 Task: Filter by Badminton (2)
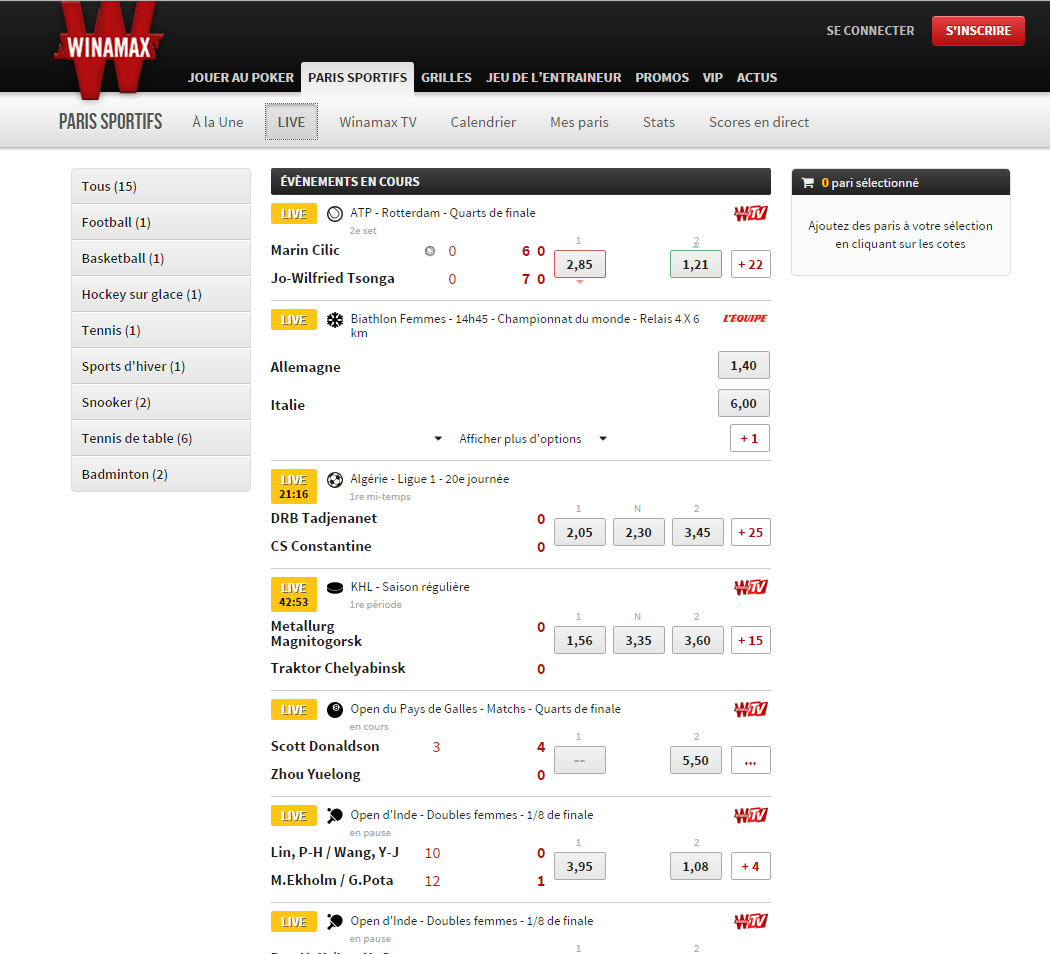[x=161, y=475]
